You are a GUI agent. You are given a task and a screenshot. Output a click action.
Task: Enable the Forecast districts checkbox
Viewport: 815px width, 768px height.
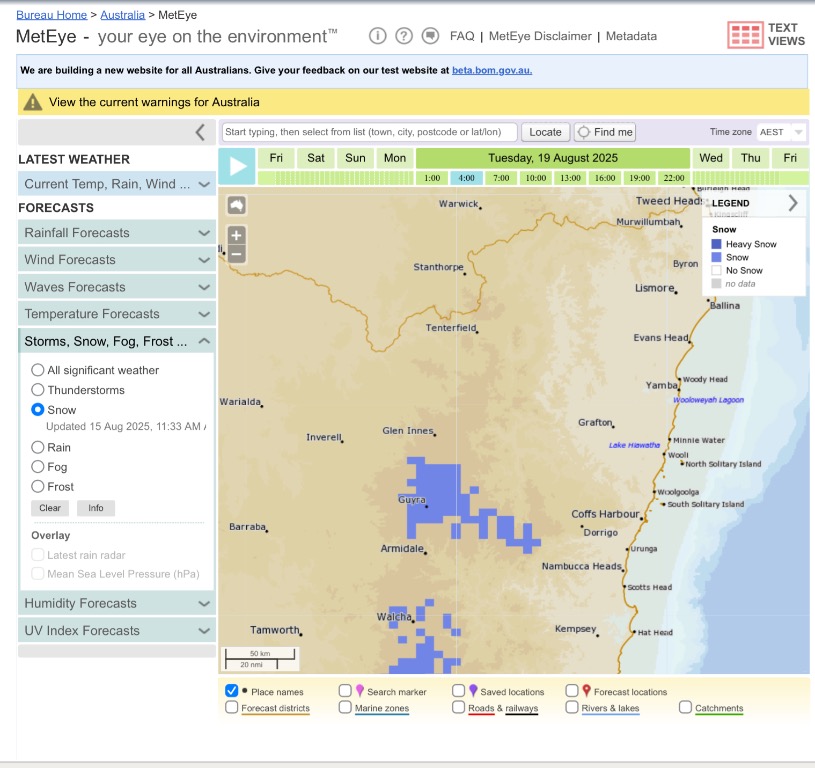tap(232, 707)
